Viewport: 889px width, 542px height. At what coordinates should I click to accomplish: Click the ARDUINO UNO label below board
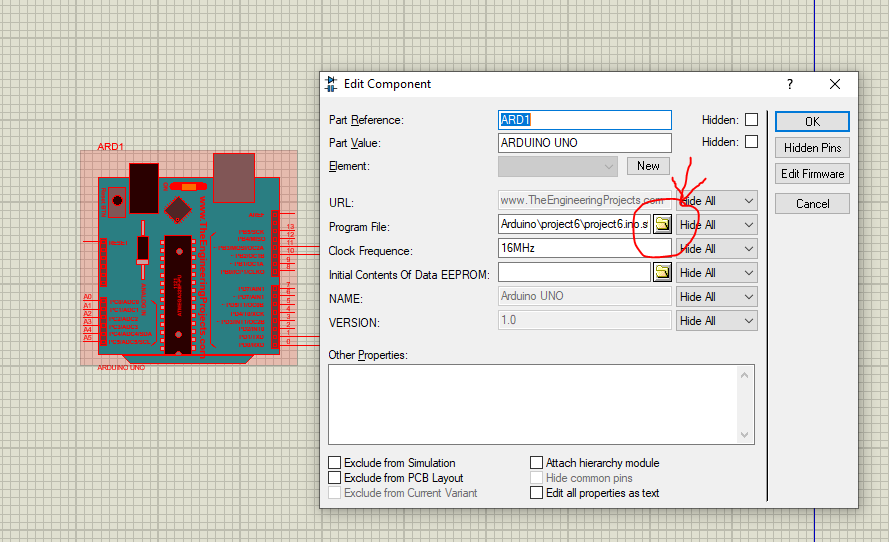click(121, 367)
